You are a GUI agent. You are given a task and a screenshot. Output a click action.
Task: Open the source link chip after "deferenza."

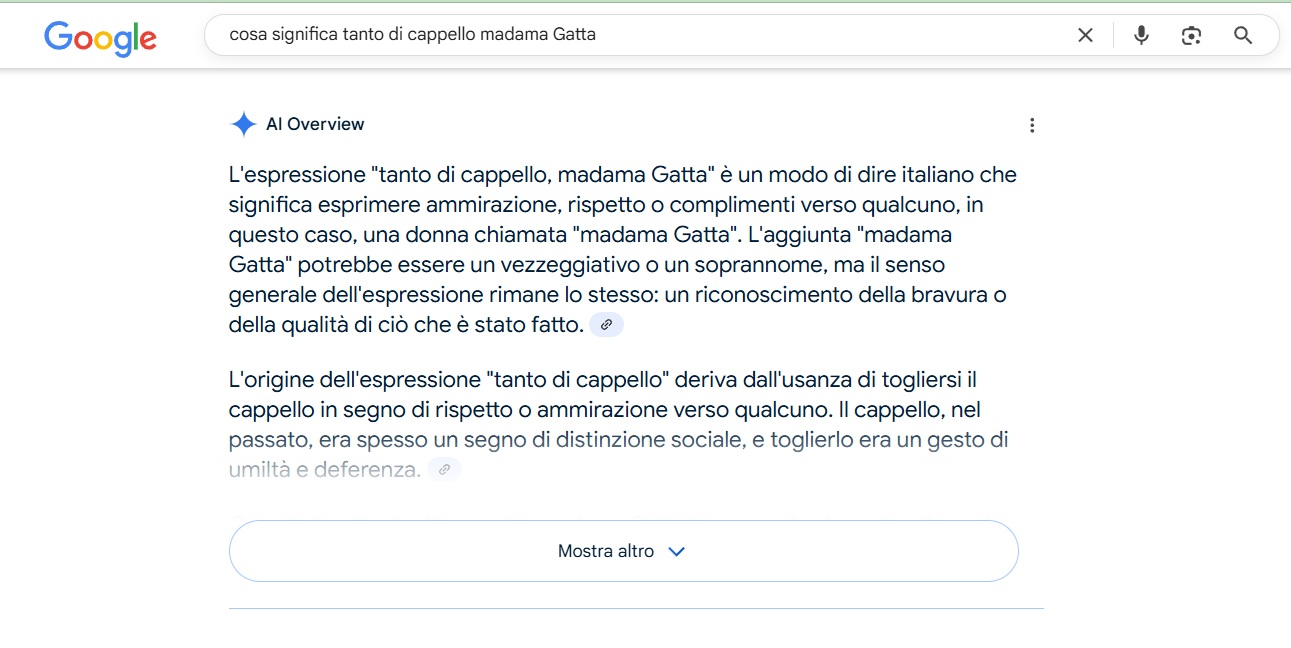click(444, 469)
